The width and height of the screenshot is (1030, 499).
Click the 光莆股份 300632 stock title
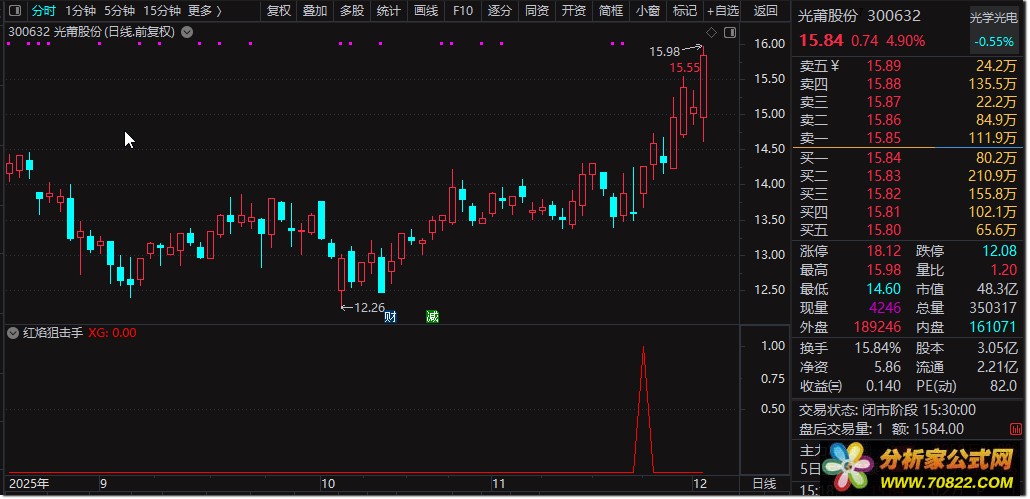click(859, 16)
